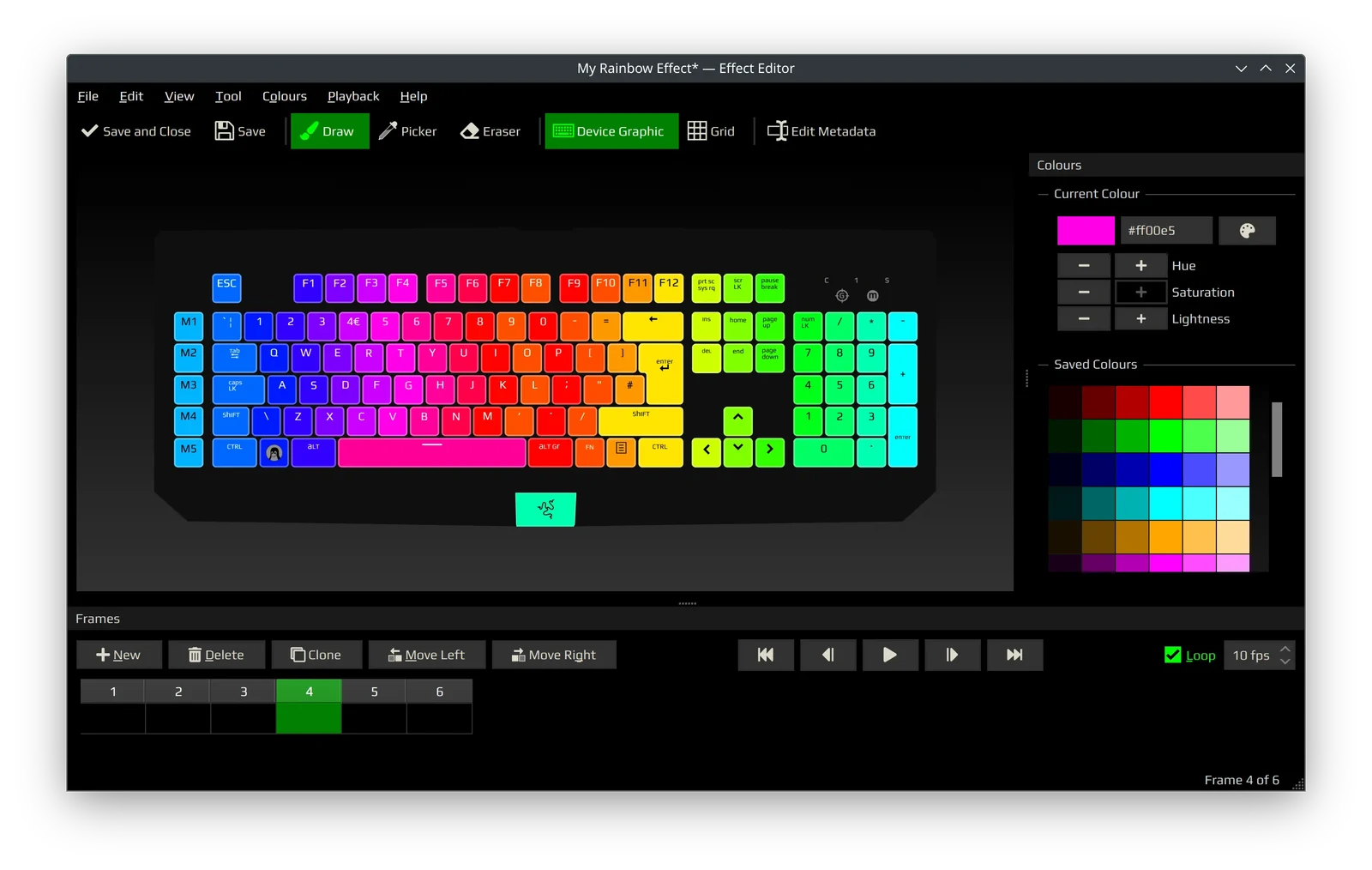
Task: Jump to first frame button
Action: pos(766,655)
